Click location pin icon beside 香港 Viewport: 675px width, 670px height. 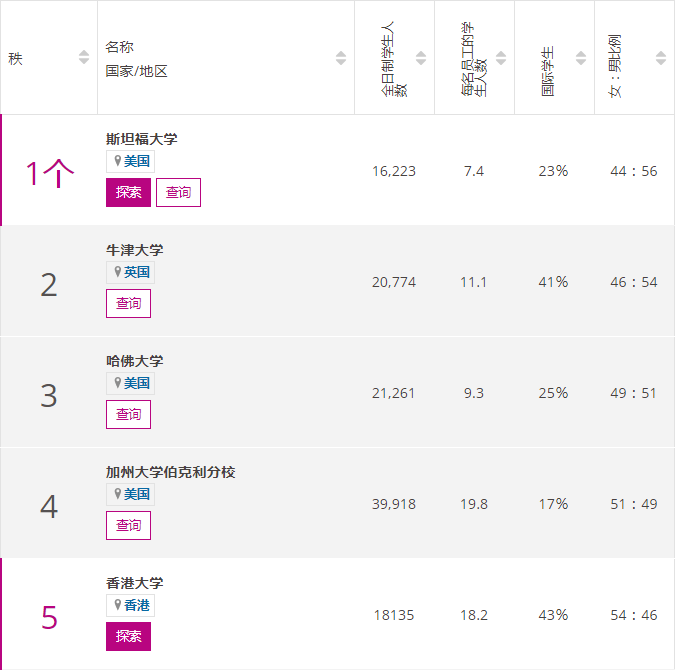pos(118,605)
